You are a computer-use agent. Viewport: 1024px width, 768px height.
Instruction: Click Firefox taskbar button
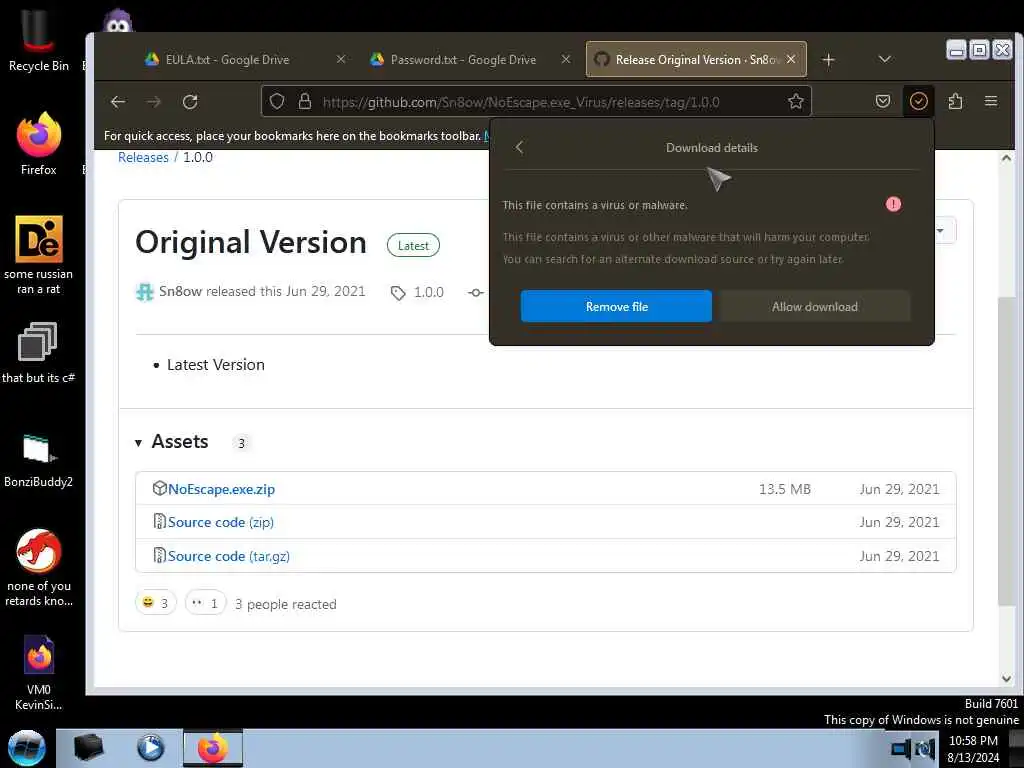click(213, 748)
